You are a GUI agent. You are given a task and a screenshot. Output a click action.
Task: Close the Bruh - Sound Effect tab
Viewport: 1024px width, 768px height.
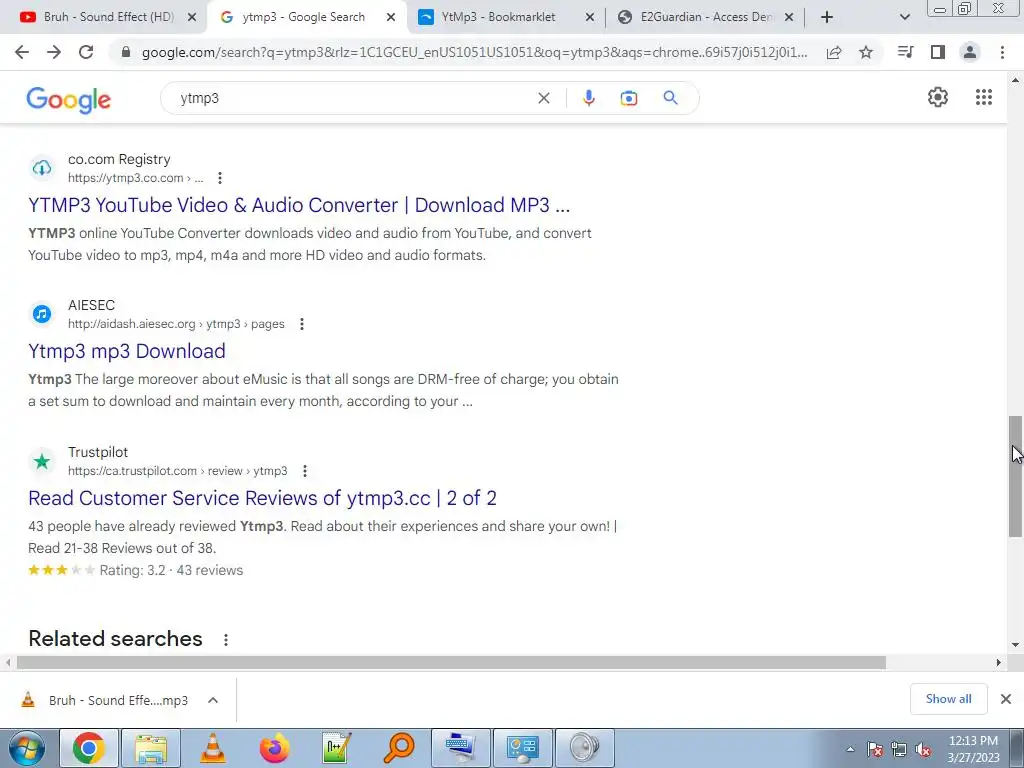[191, 18]
